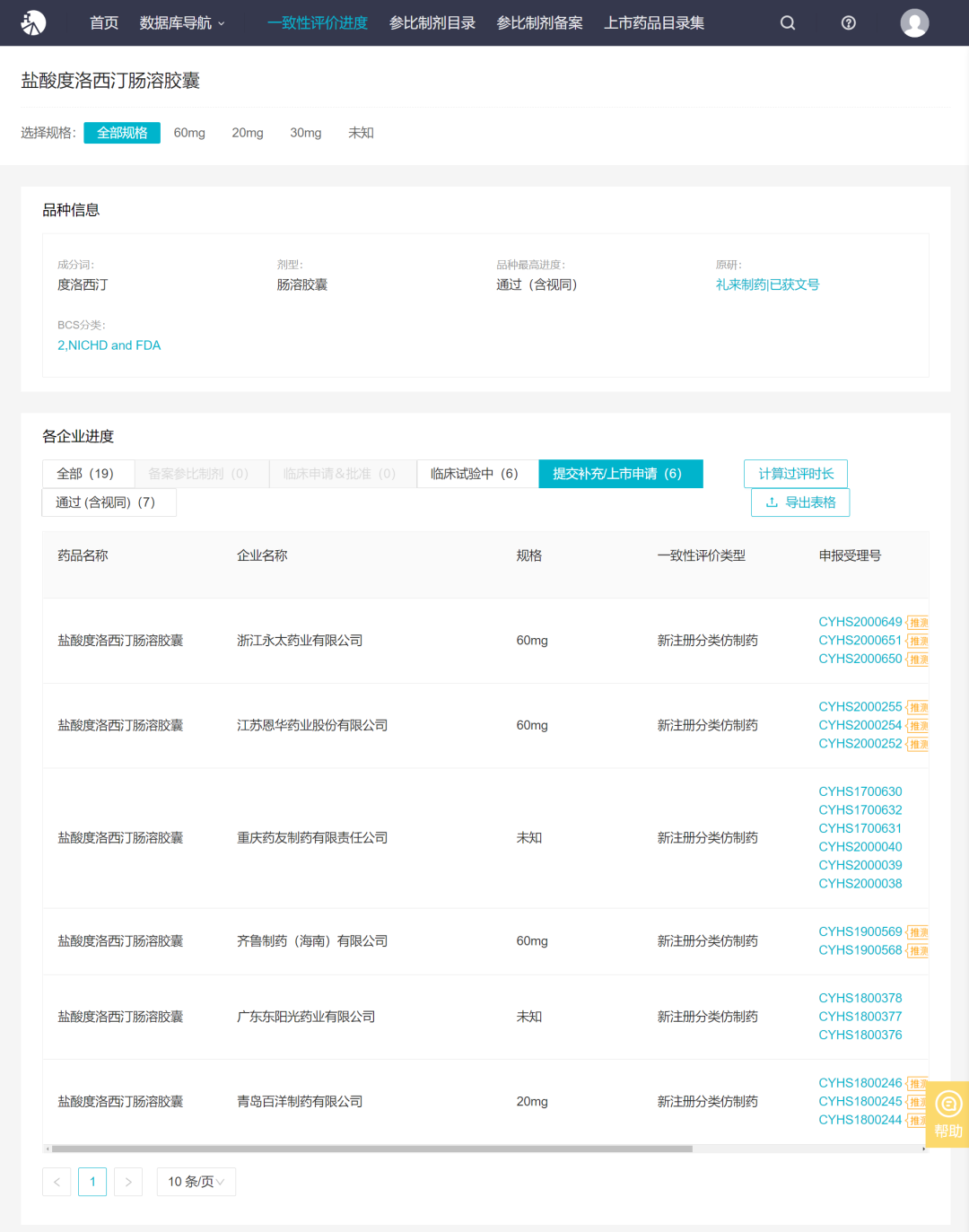
Task: Go to the next page arrow
Action: tap(128, 1182)
